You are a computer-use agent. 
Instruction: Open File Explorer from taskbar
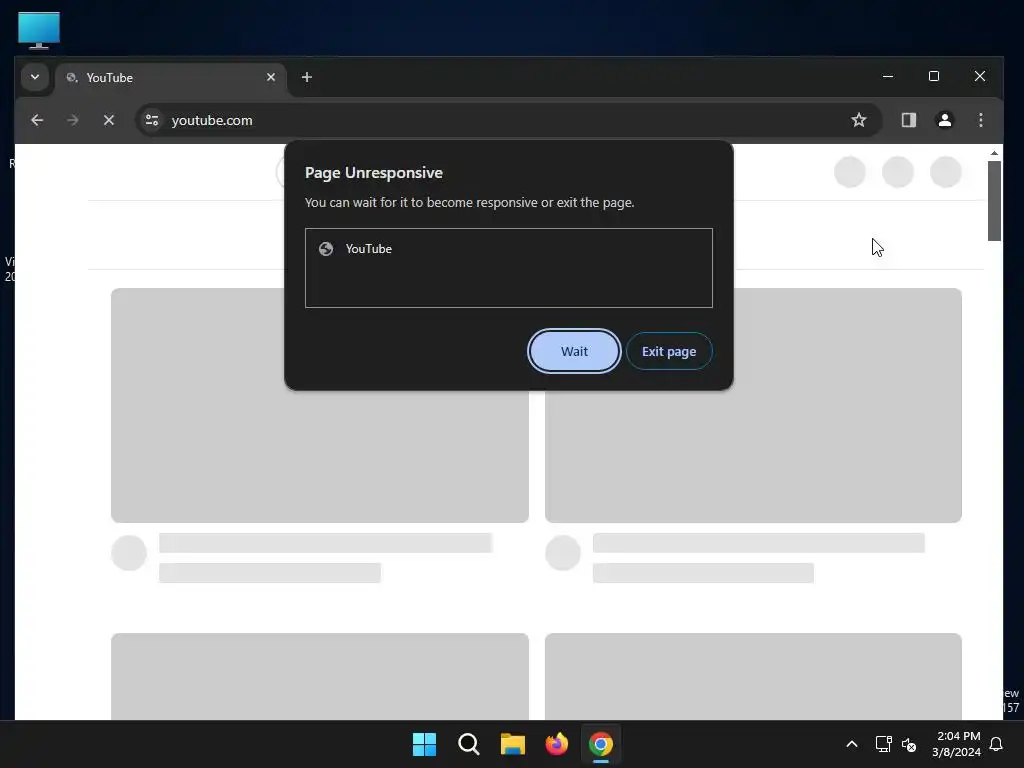click(x=513, y=744)
